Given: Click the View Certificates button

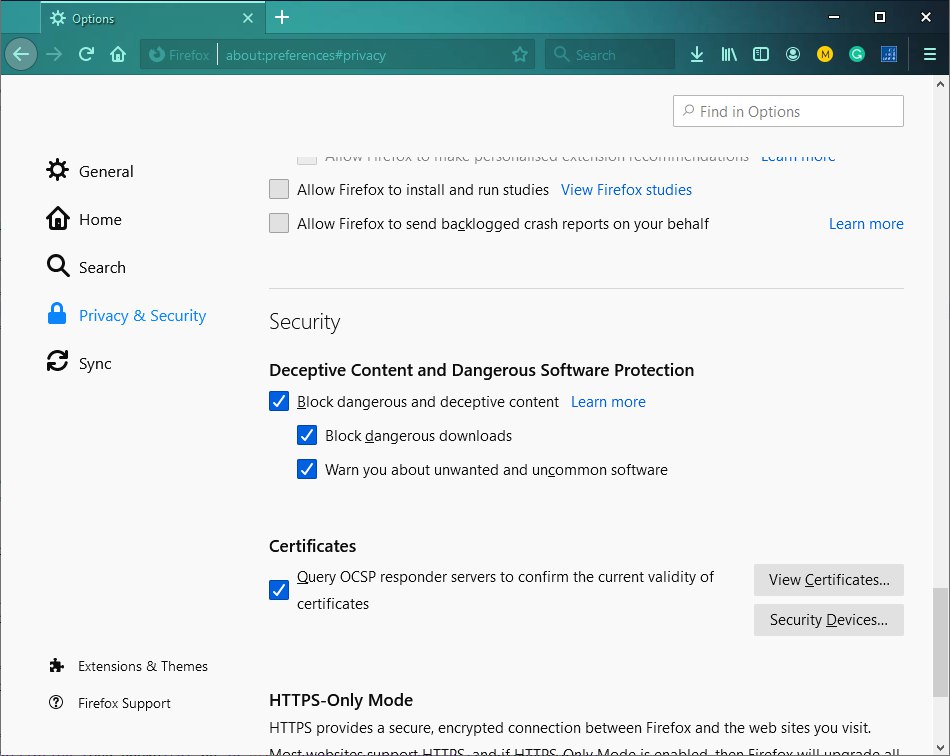Looking at the screenshot, I should point(828,580).
